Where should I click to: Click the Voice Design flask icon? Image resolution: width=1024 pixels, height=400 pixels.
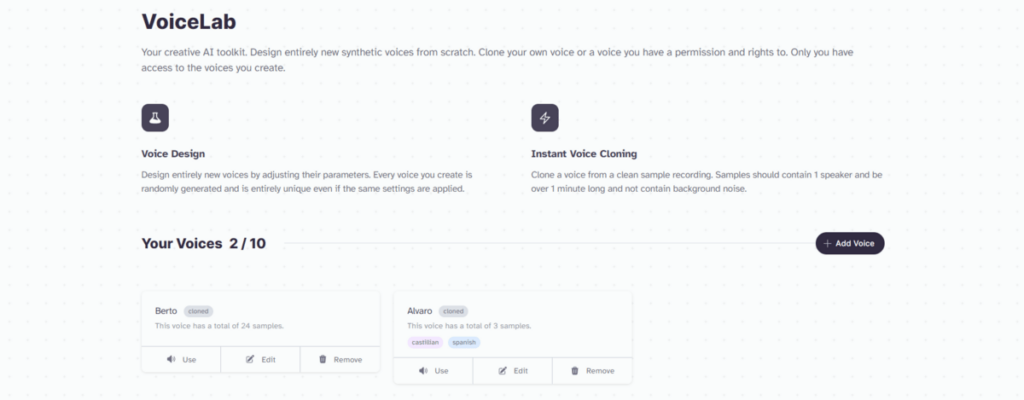tap(155, 118)
